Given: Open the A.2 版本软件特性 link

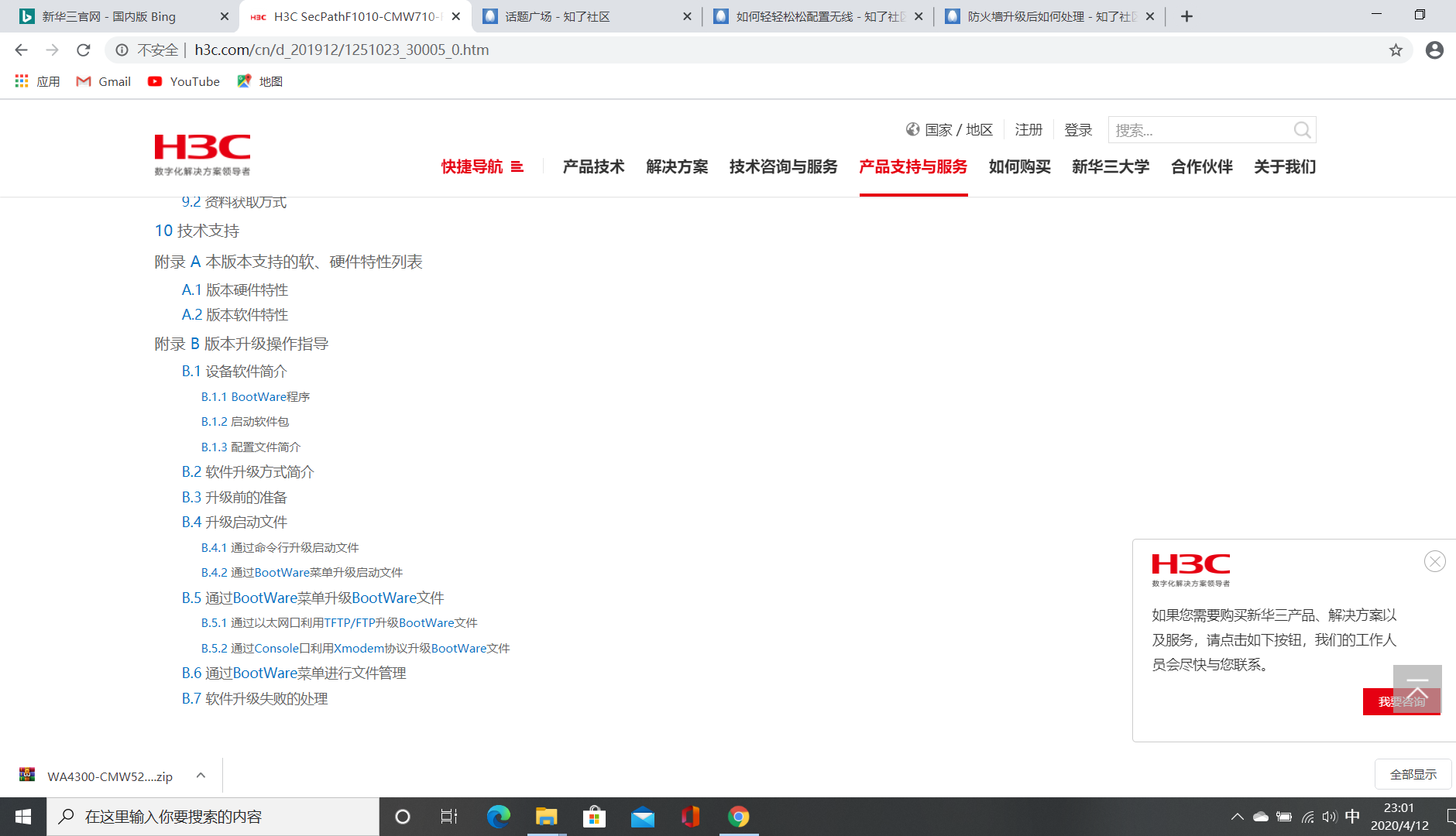Looking at the screenshot, I should 235,314.
